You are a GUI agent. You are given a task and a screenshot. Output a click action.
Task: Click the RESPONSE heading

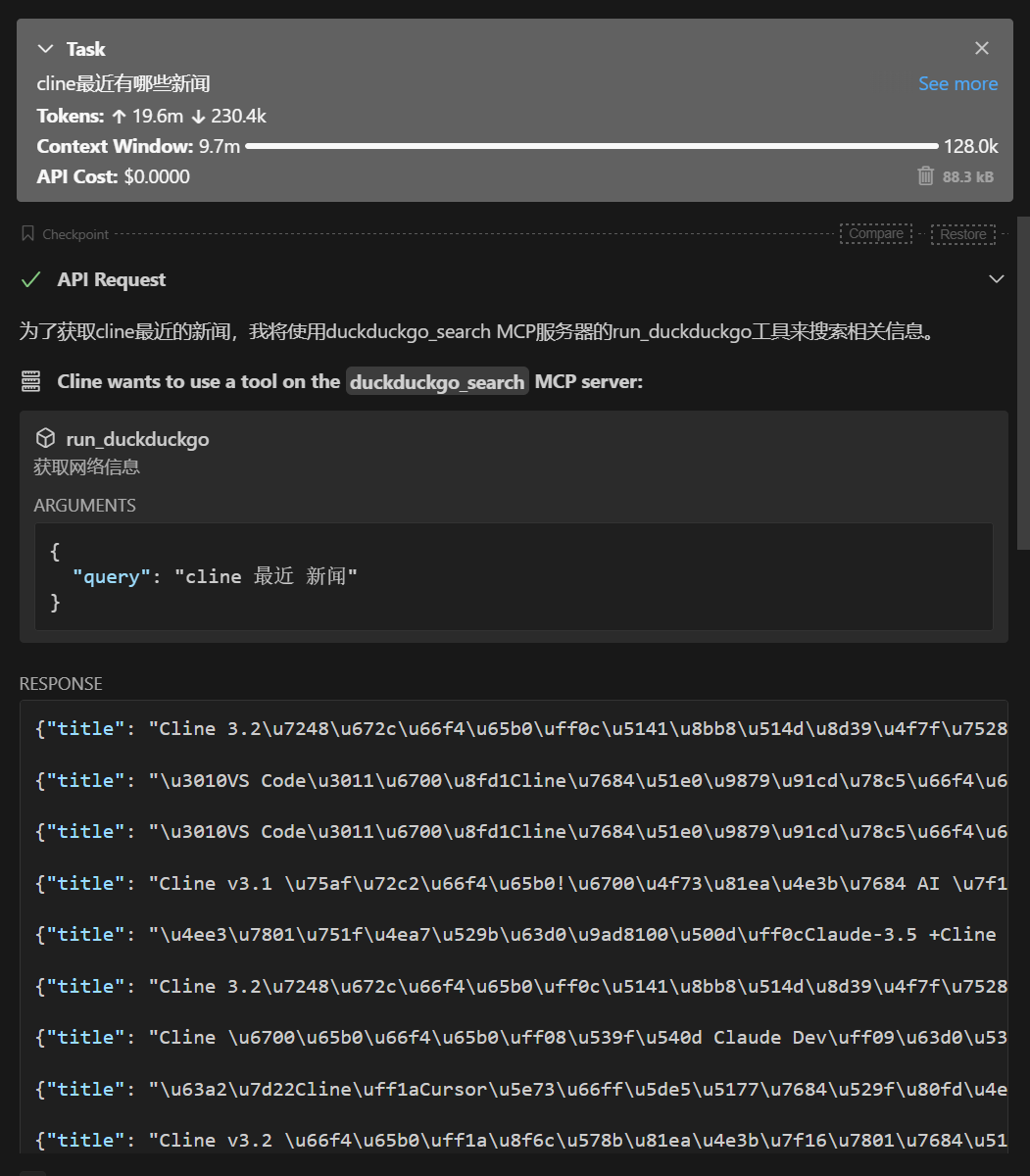click(61, 684)
